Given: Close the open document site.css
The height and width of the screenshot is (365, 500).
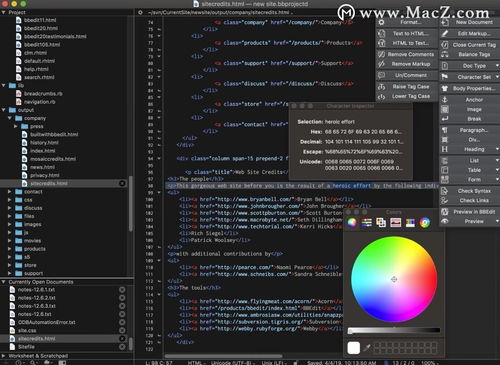Looking at the screenshot, I should 122,330.
